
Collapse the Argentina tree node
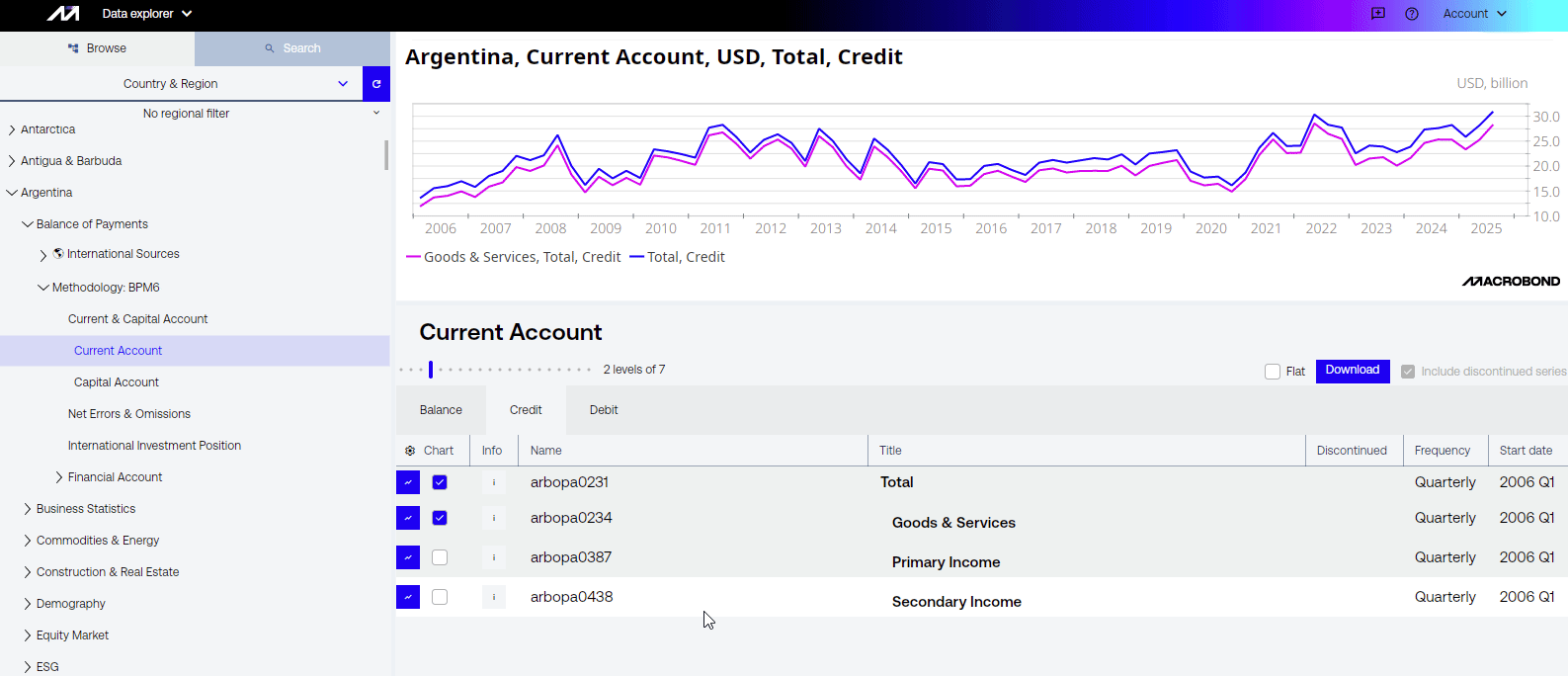[12, 193]
